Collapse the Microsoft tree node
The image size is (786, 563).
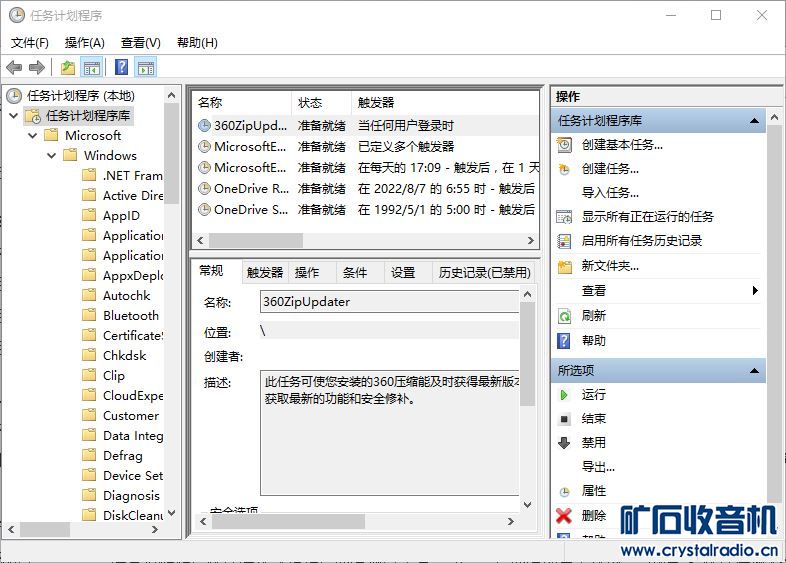coord(33,135)
